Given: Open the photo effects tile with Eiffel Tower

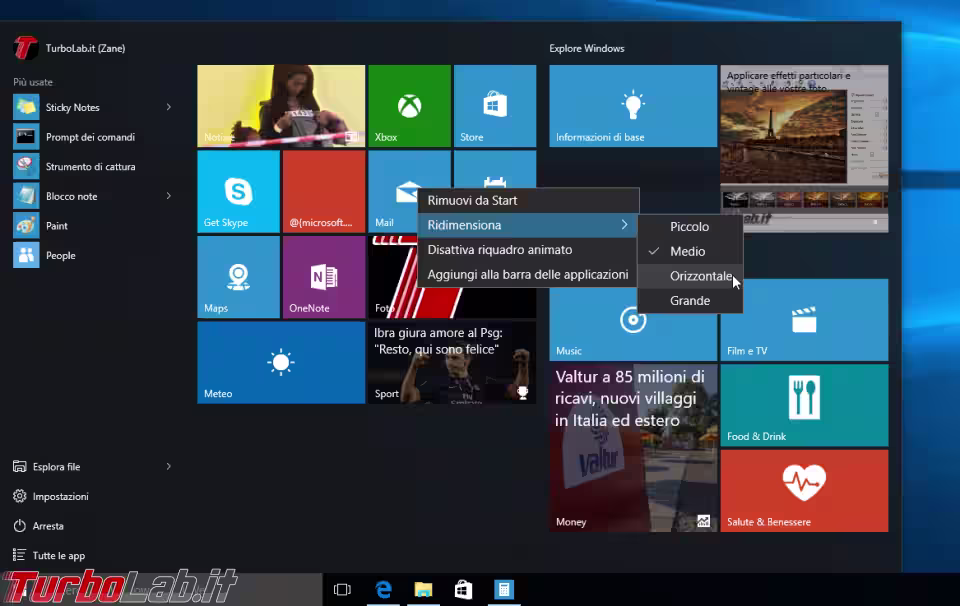Looking at the screenshot, I should point(804,149).
